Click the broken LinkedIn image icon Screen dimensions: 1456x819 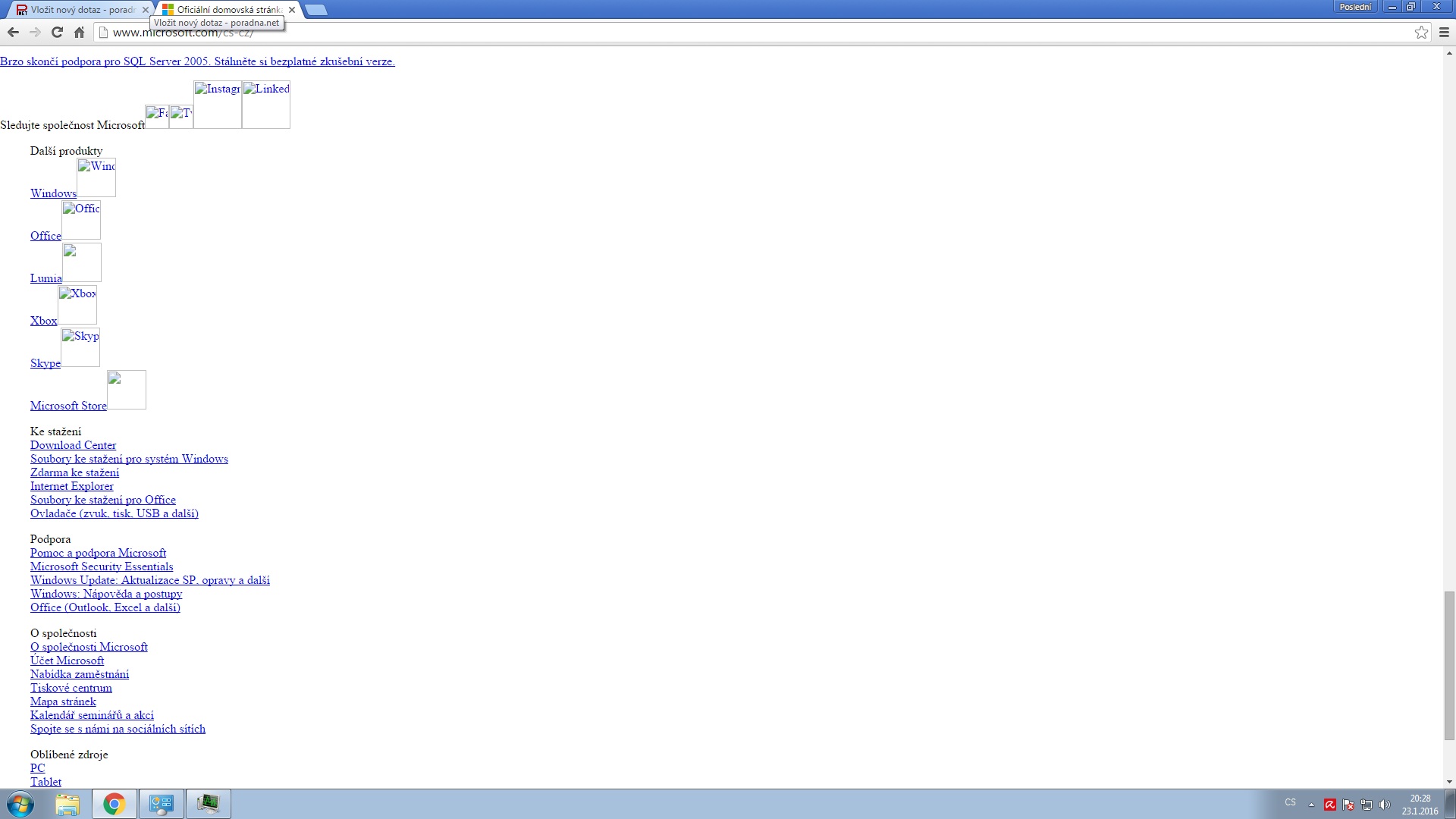pyautogui.click(x=266, y=105)
